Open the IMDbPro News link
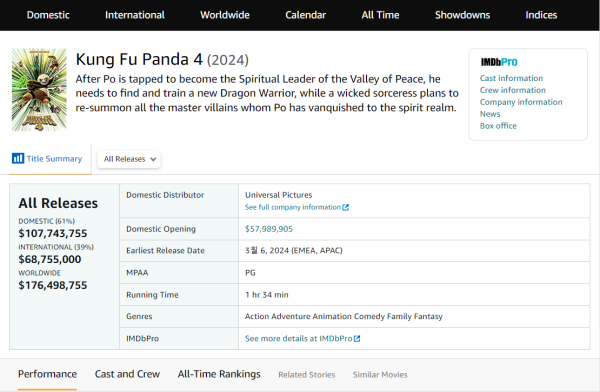This screenshot has height=392, width=600. [x=490, y=114]
